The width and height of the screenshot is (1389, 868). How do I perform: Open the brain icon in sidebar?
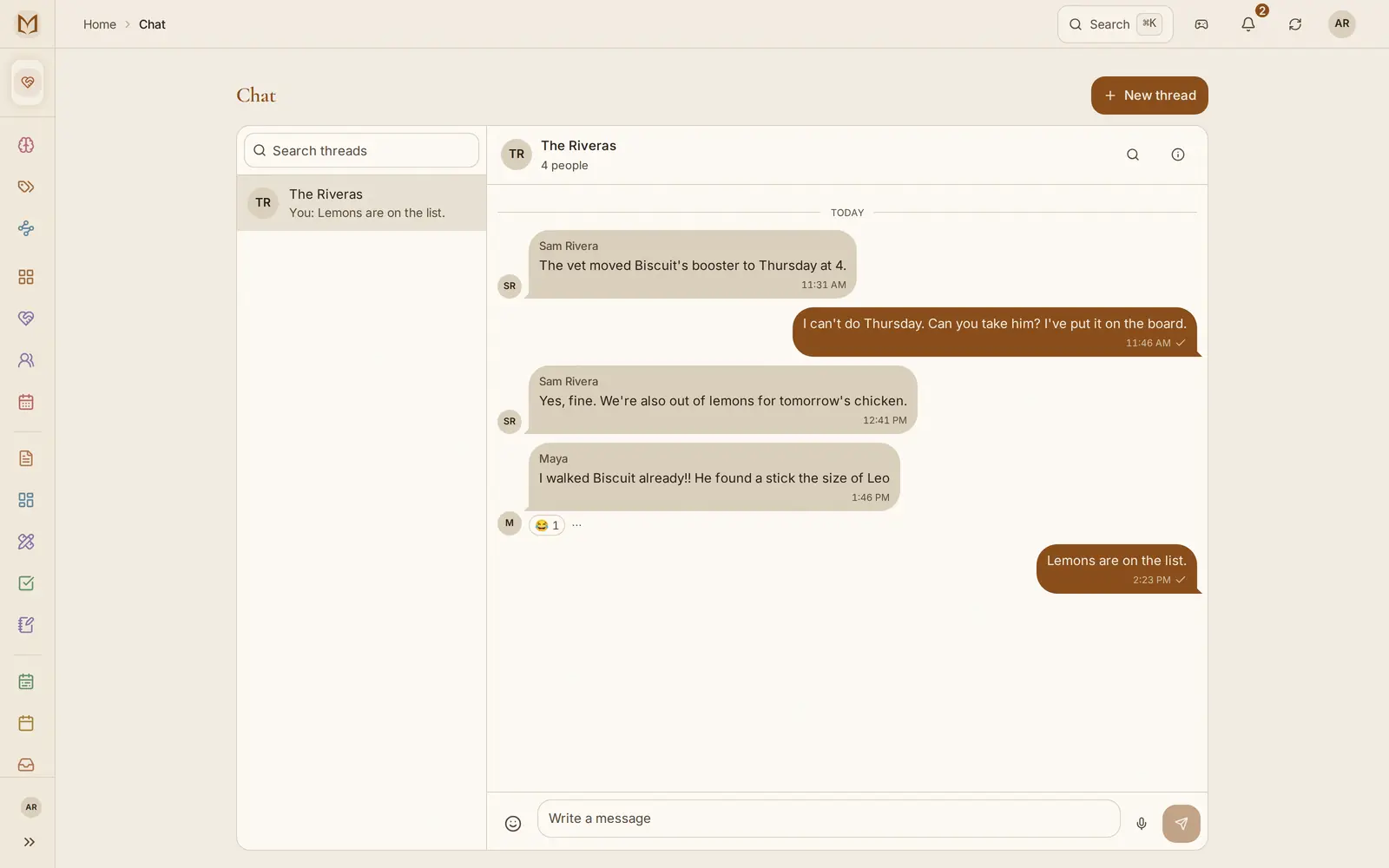[x=26, y=145]
